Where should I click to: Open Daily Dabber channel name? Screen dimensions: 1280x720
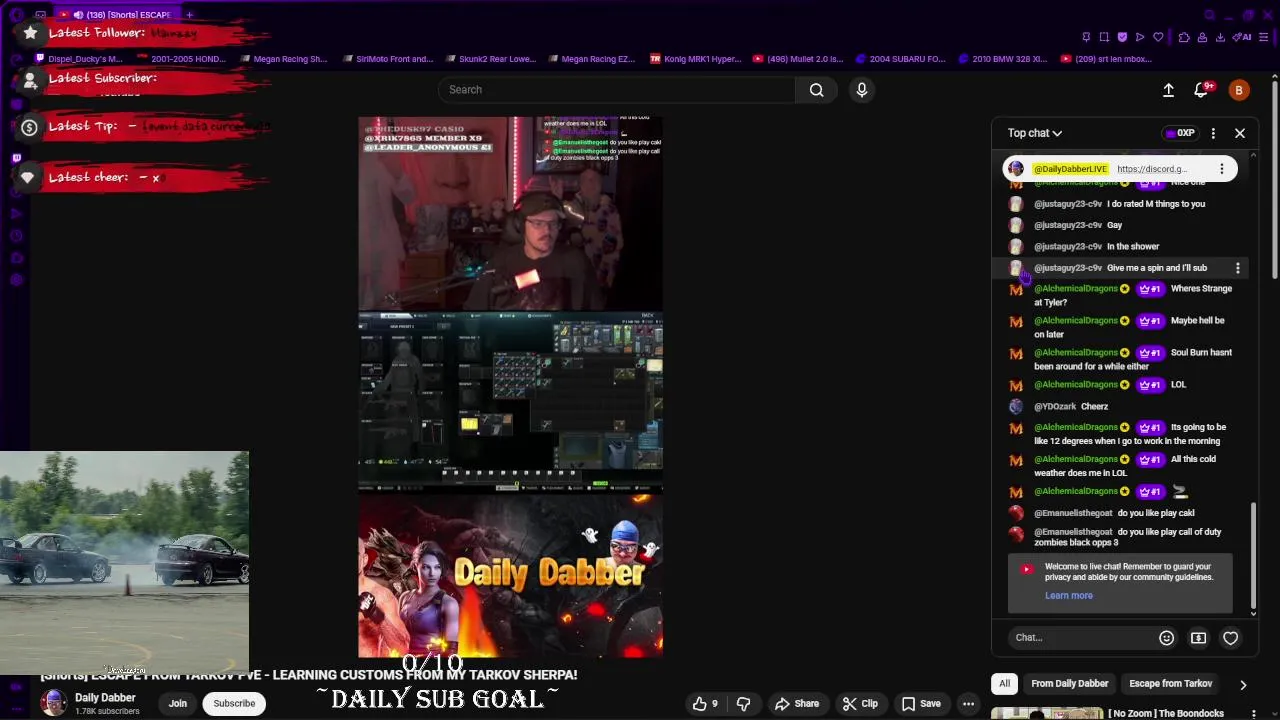click(x=105, y=698)
